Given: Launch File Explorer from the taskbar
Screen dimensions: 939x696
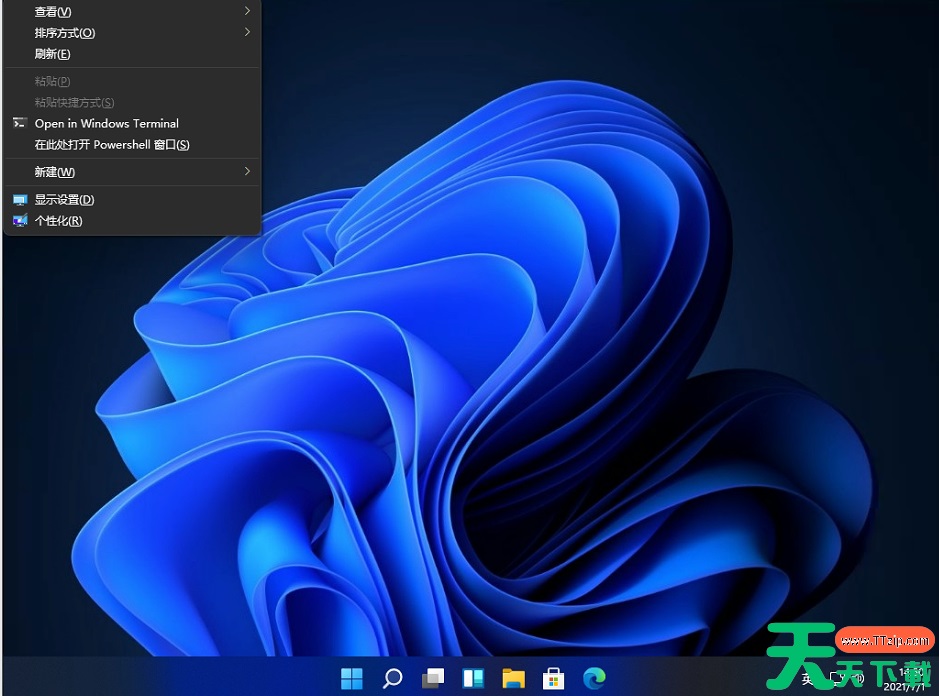Looking at the screenshot, I should point(513,678).
